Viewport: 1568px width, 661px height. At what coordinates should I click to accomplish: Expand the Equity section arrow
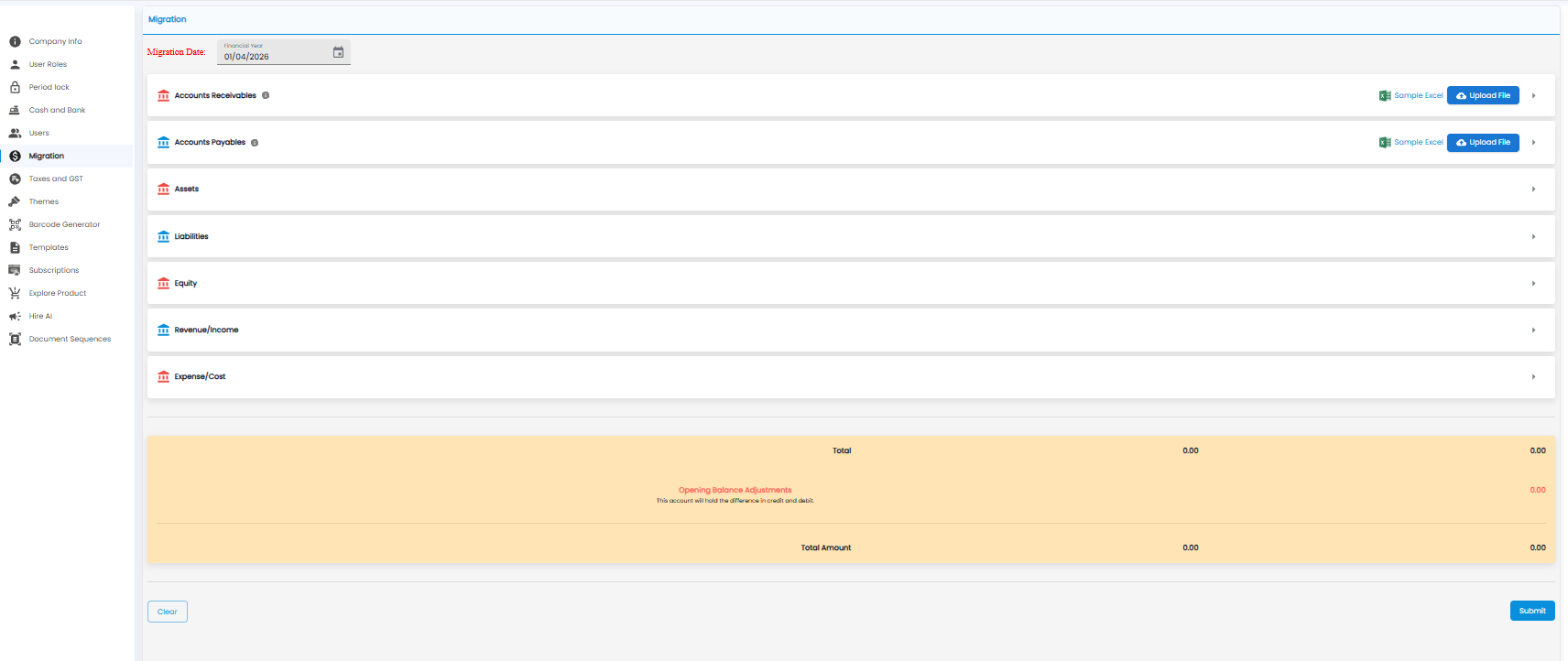coord(1533,284)
